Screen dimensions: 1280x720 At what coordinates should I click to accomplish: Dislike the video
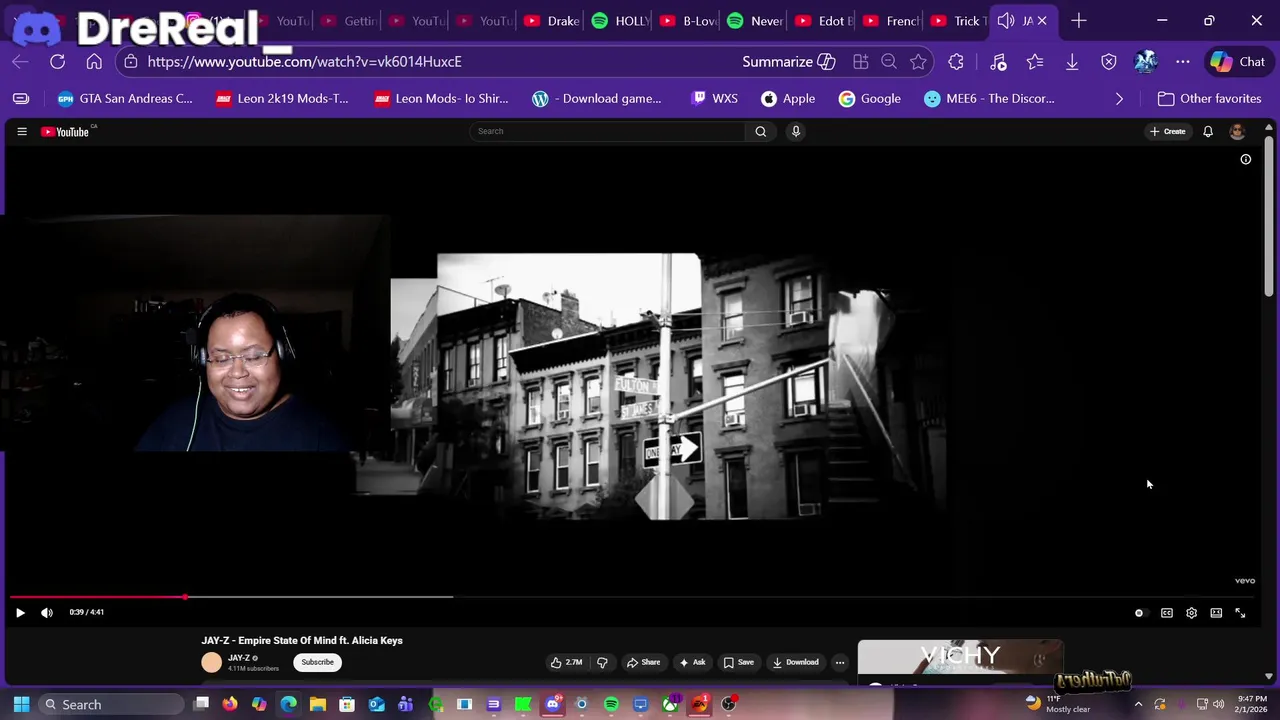point(602,662)
